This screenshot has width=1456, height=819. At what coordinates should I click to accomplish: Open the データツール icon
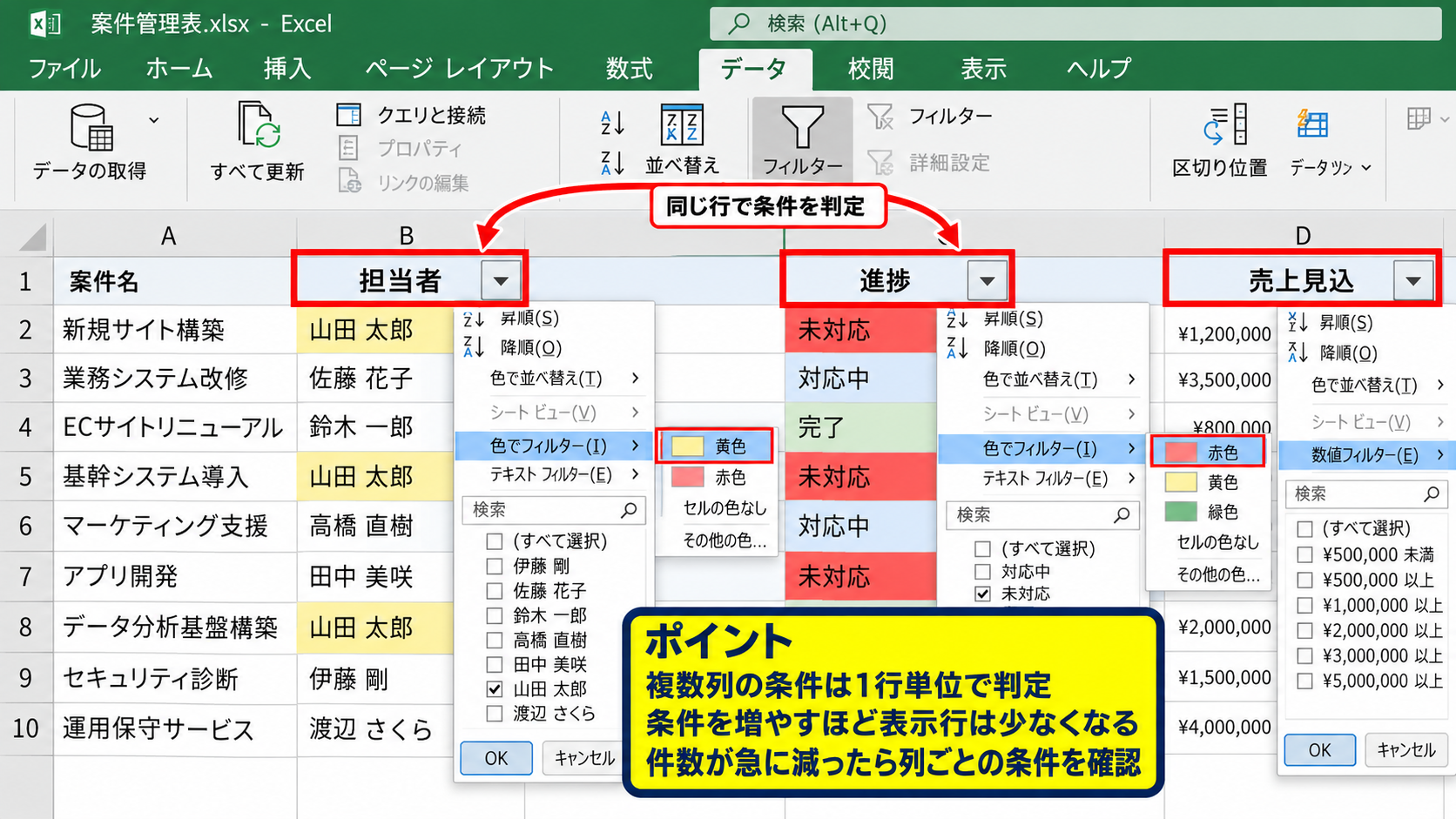point(1312,124)
